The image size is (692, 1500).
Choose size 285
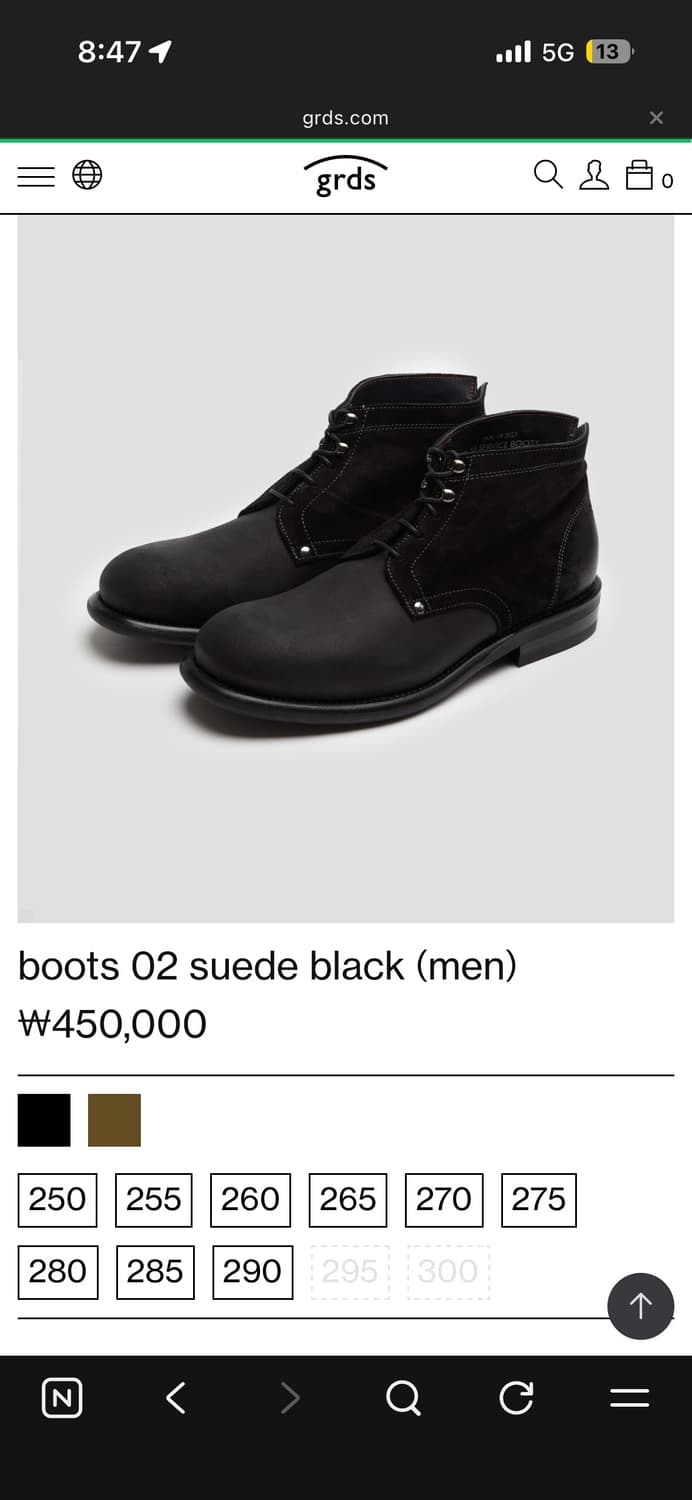tap(155, 1272)
